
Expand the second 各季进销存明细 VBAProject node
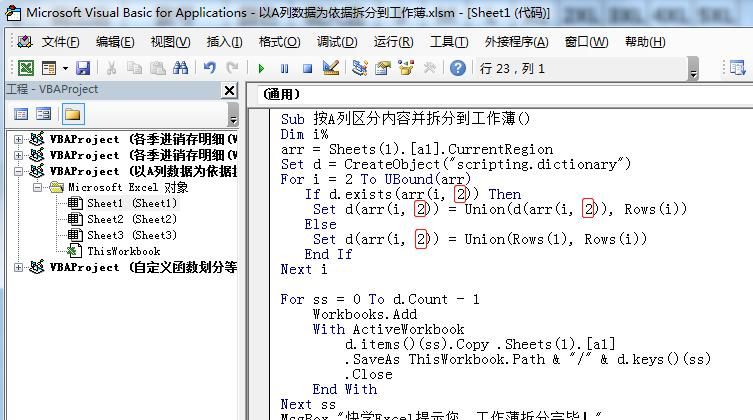pos(18,155)
